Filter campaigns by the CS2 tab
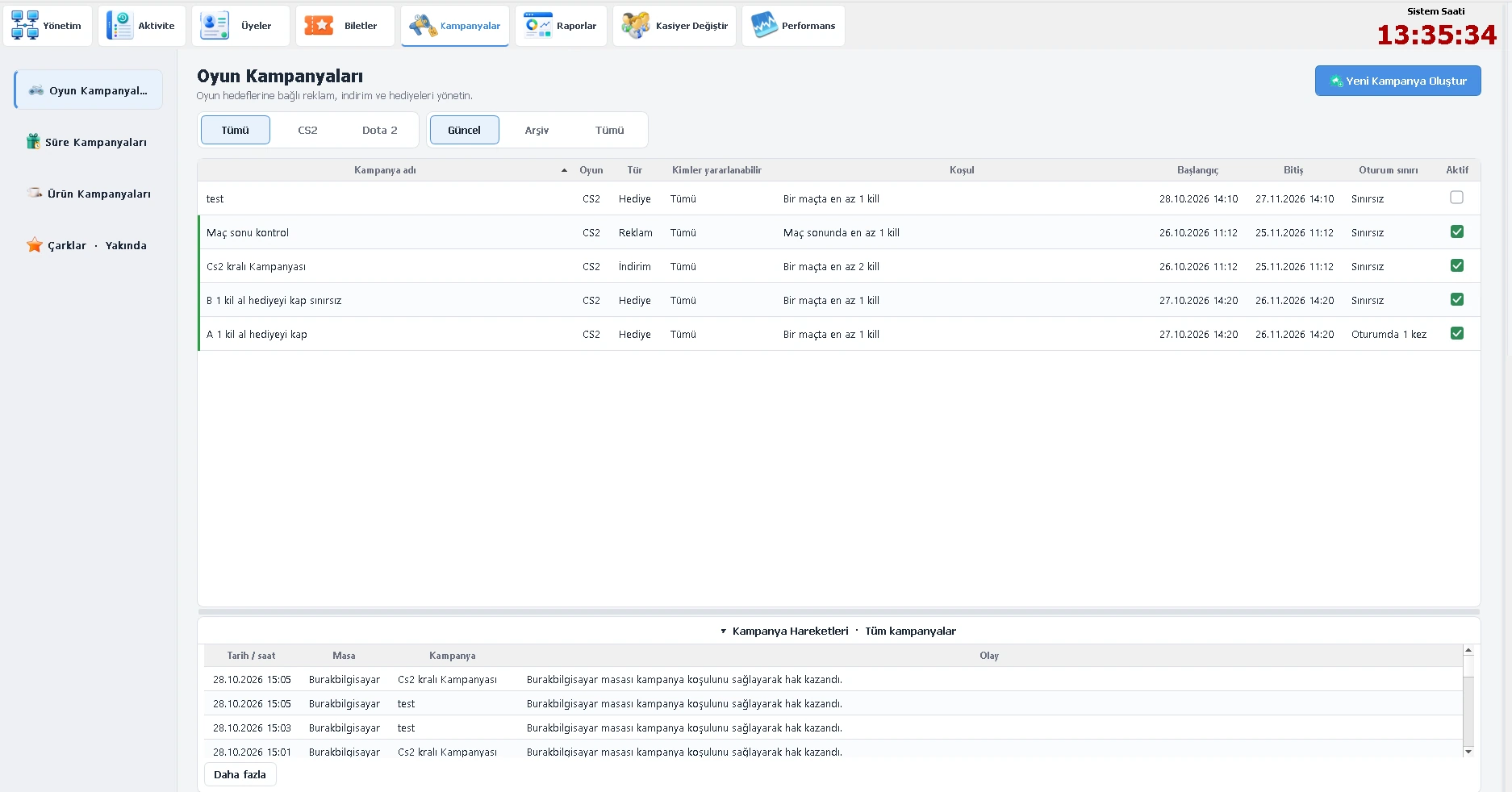The width and height of the screenshot is (1512, 792). (307, 130)
